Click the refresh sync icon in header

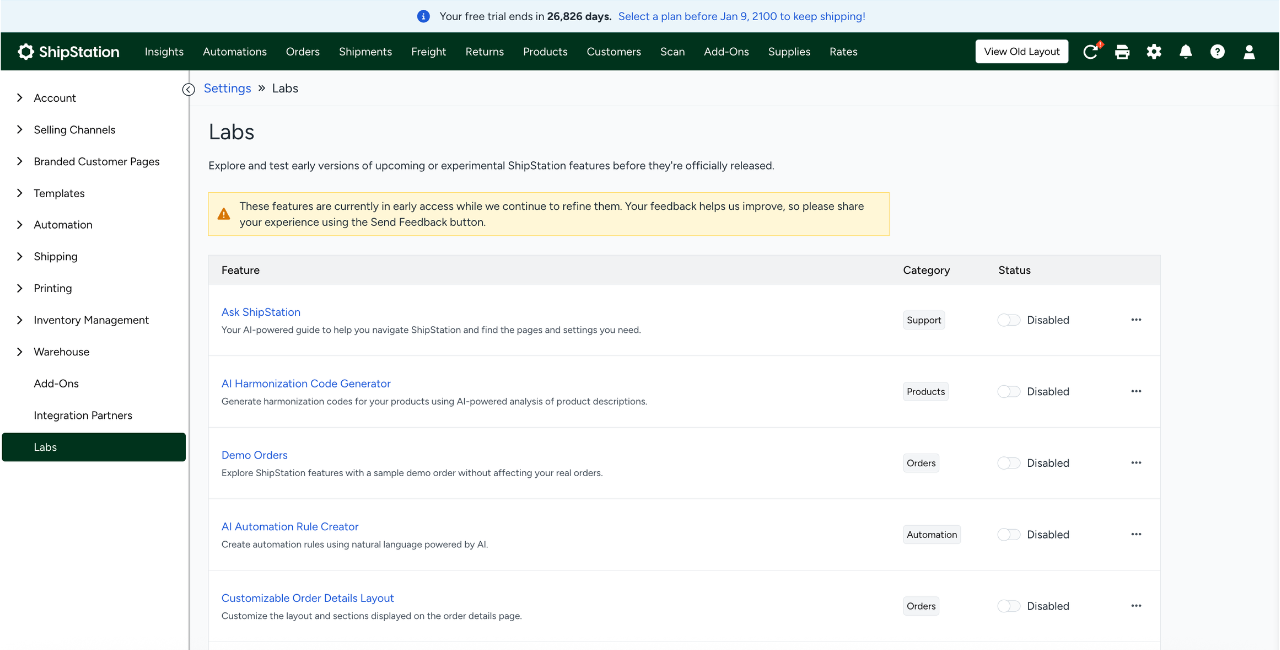point(1091,52)
